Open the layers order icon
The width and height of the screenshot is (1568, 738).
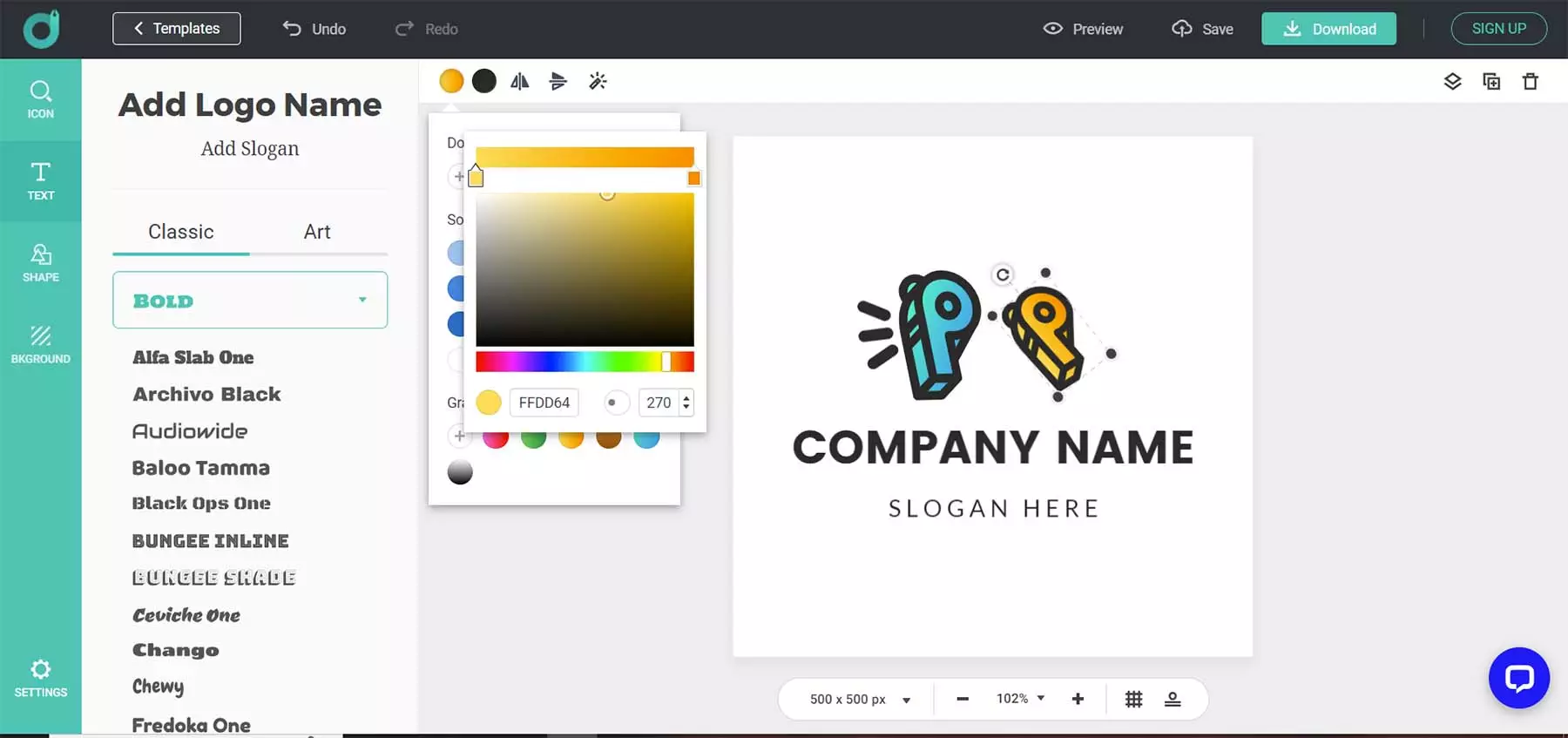coord(1452,82)
